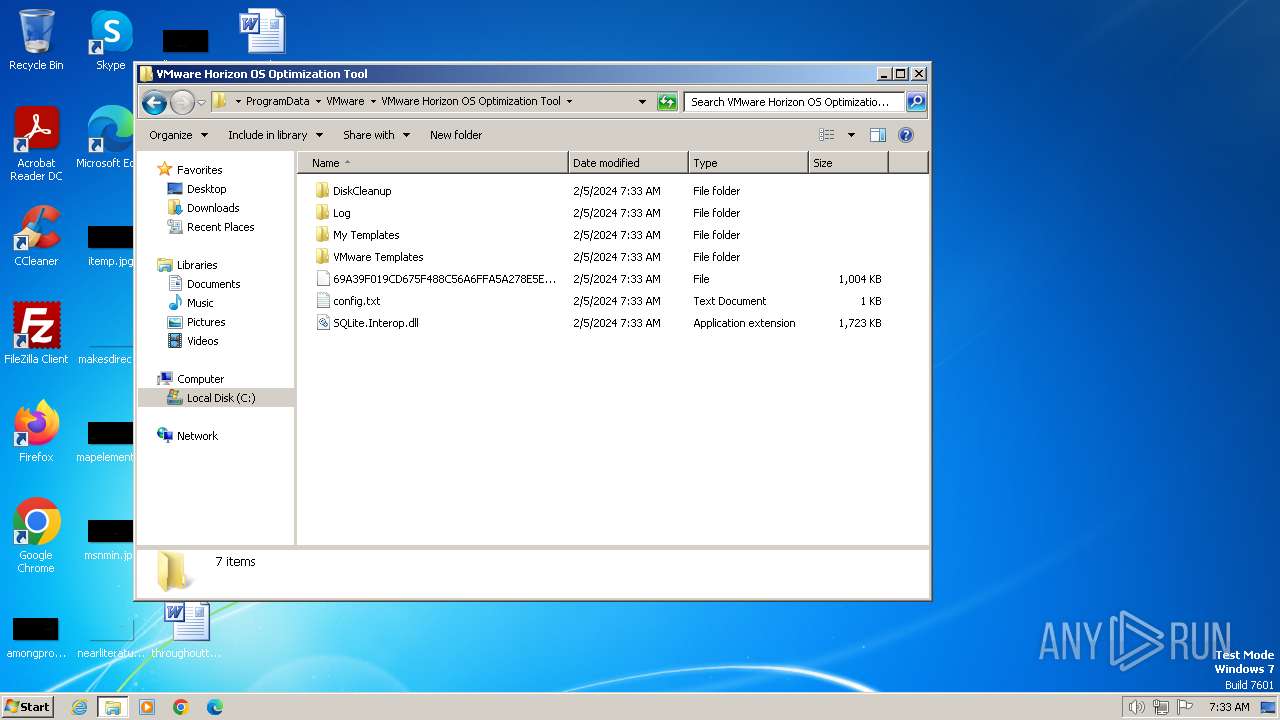Screen dimensions: 1280x720
Task: Open the Organize menu
Action: (178, 135)
